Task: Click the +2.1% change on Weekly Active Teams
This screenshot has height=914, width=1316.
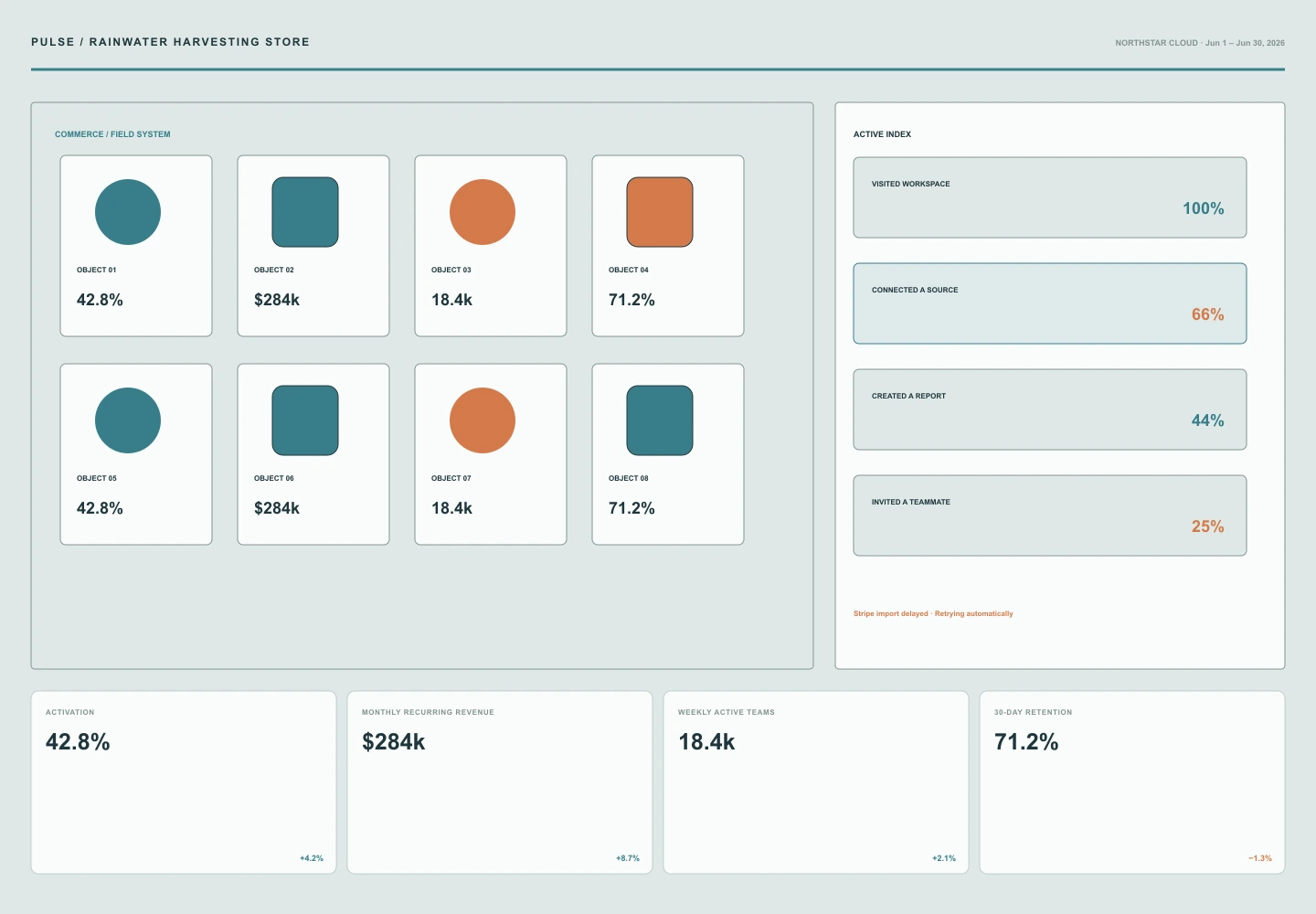Action: click(944, 858)
